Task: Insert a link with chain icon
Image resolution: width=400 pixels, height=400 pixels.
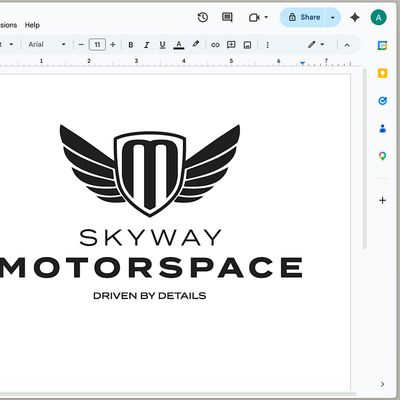Action: (x=215, y=45)
